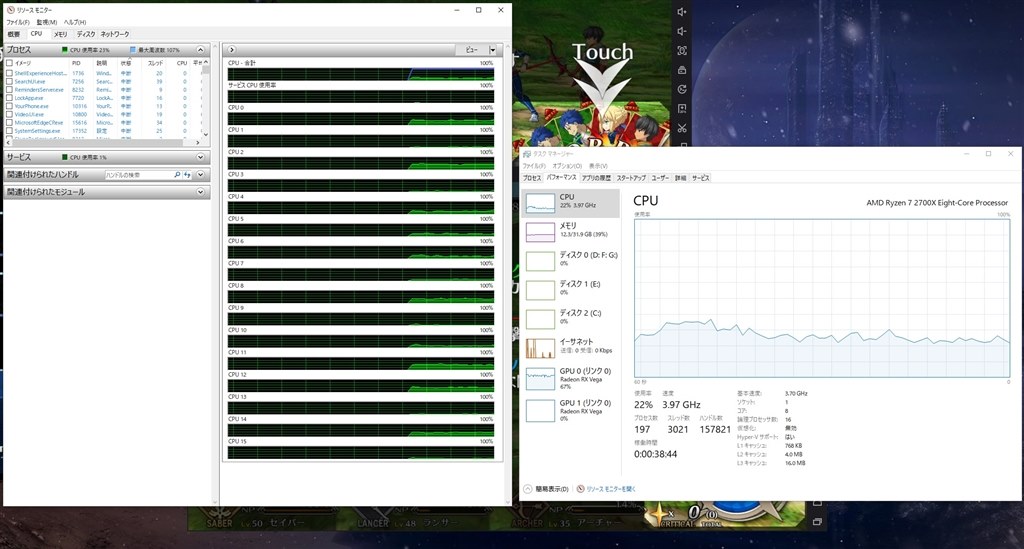Click リソース モニターを開く link
1024x549 pixels.
pos(611,489)
